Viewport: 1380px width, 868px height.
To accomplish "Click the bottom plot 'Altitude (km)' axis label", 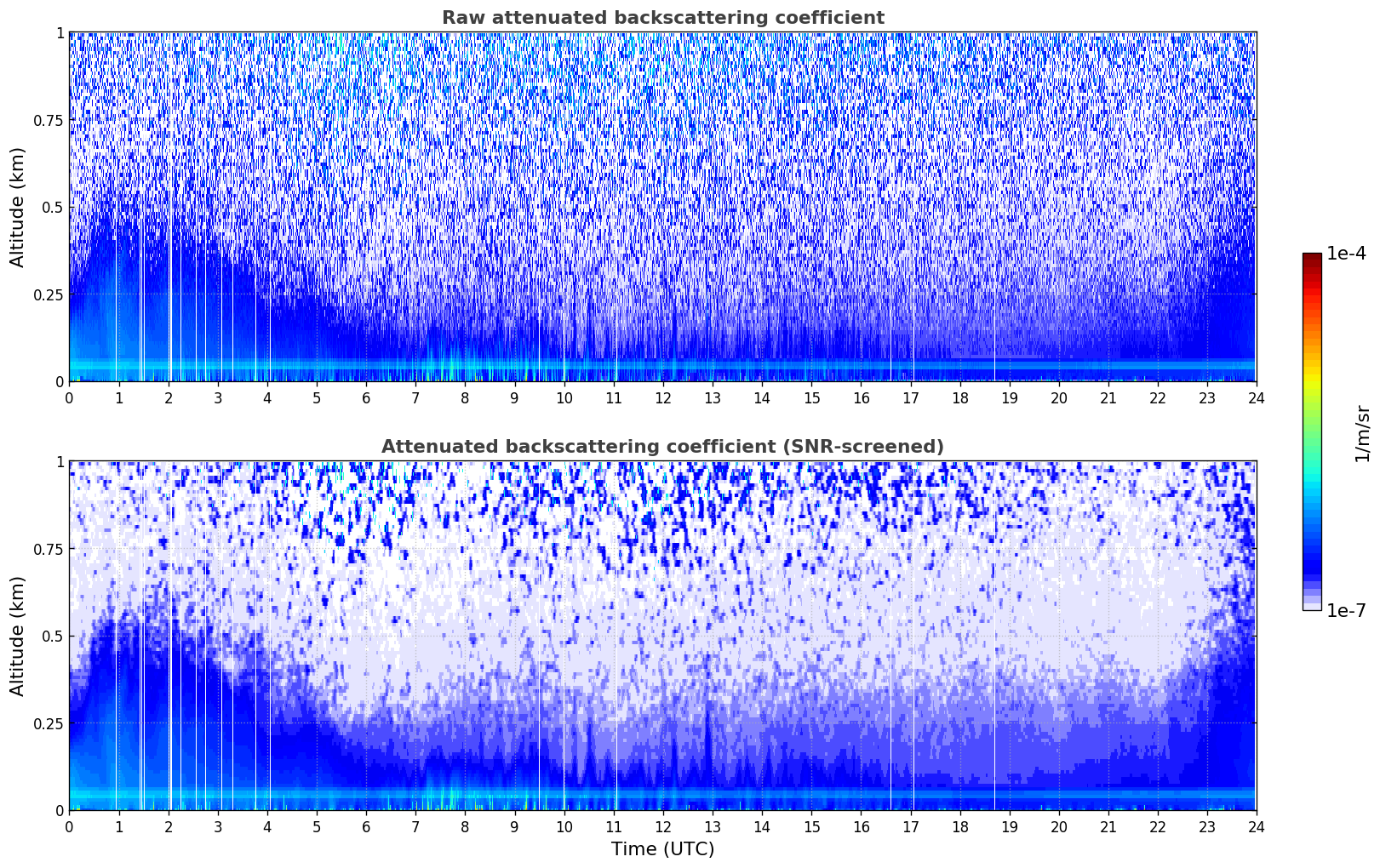I will coord(18,636).
